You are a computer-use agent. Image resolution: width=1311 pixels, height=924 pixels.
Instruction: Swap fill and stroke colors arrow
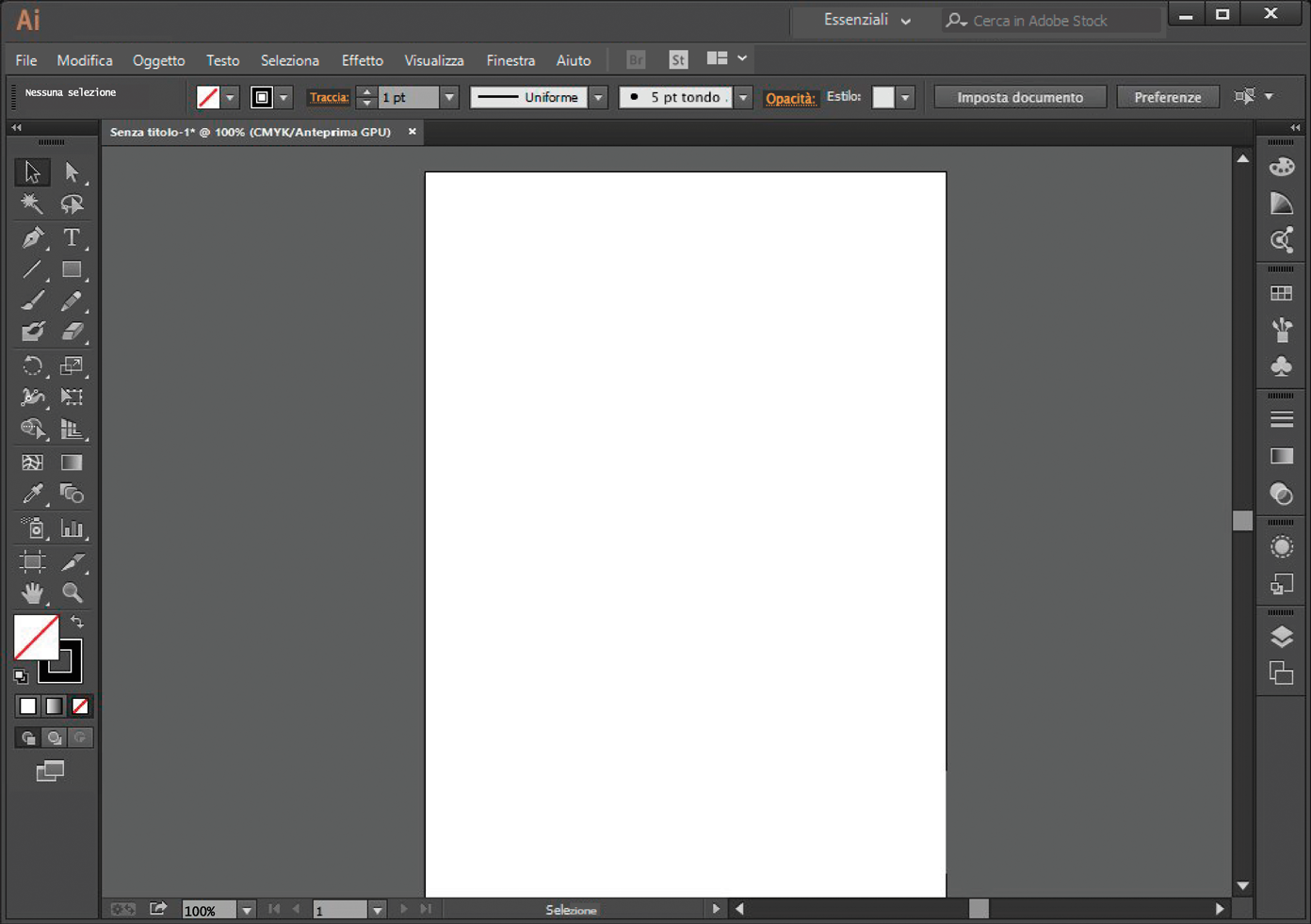tap(77, 622)
